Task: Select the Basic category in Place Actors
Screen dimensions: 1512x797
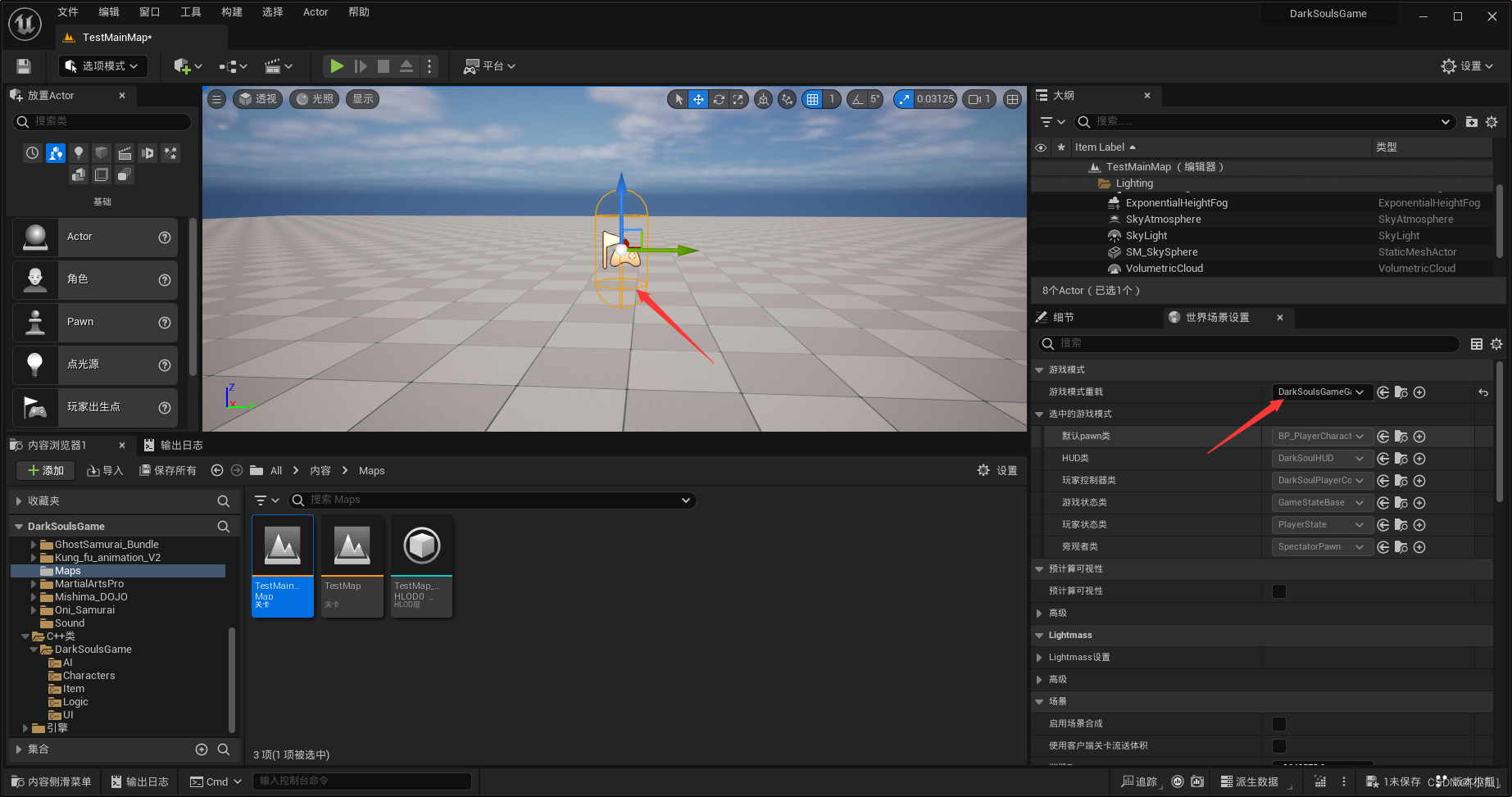Action: click(56, 152)
